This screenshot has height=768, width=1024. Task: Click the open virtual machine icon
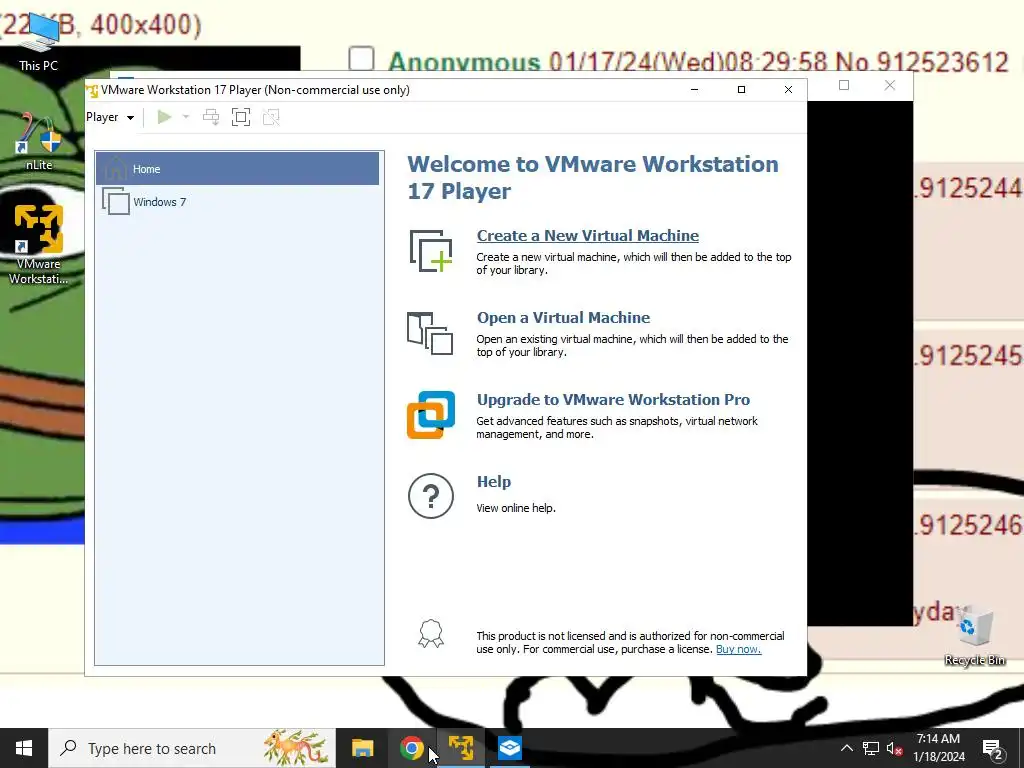(430, 333)
